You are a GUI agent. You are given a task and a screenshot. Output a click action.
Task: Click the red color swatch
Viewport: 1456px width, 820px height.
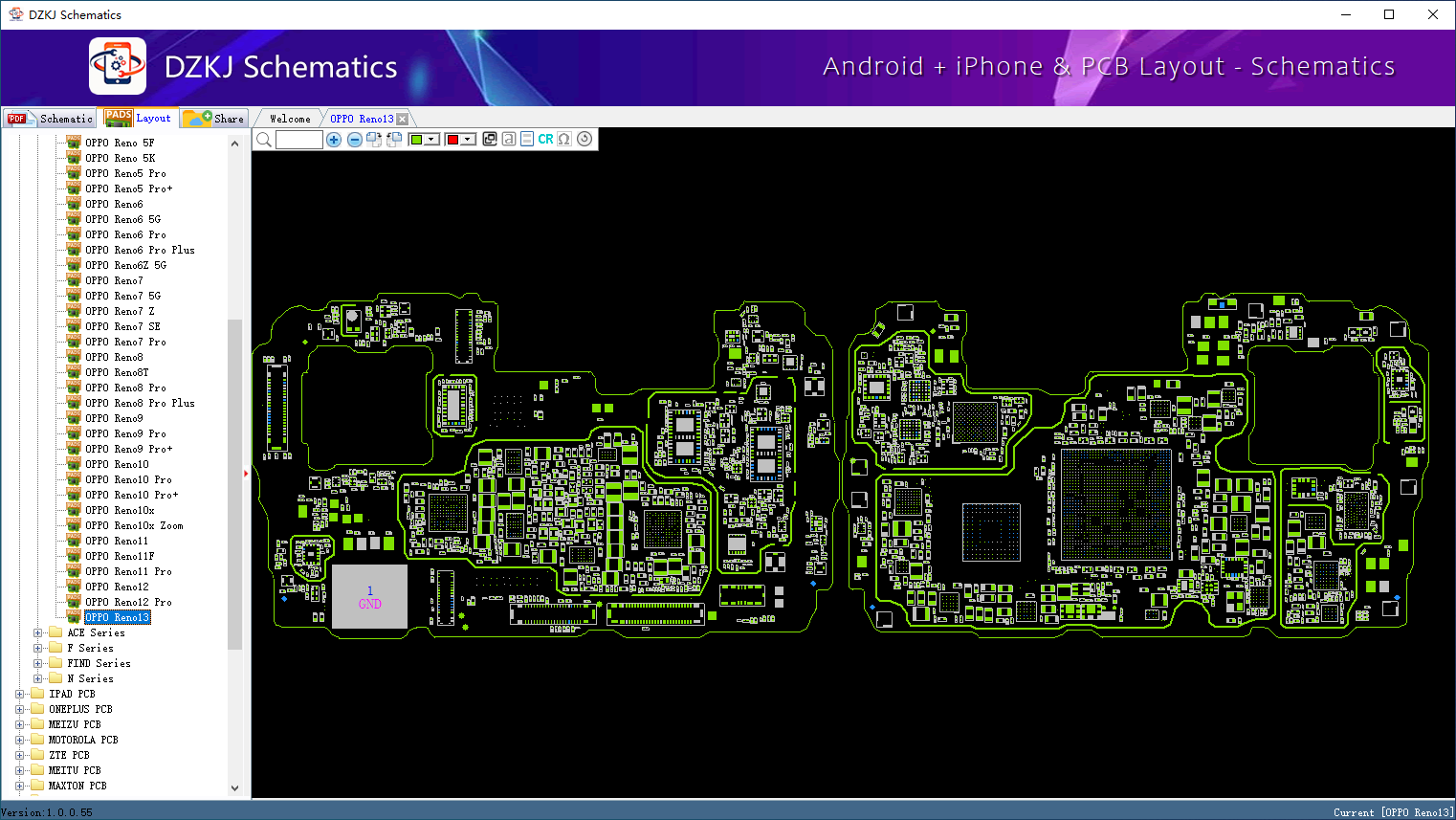452,140
